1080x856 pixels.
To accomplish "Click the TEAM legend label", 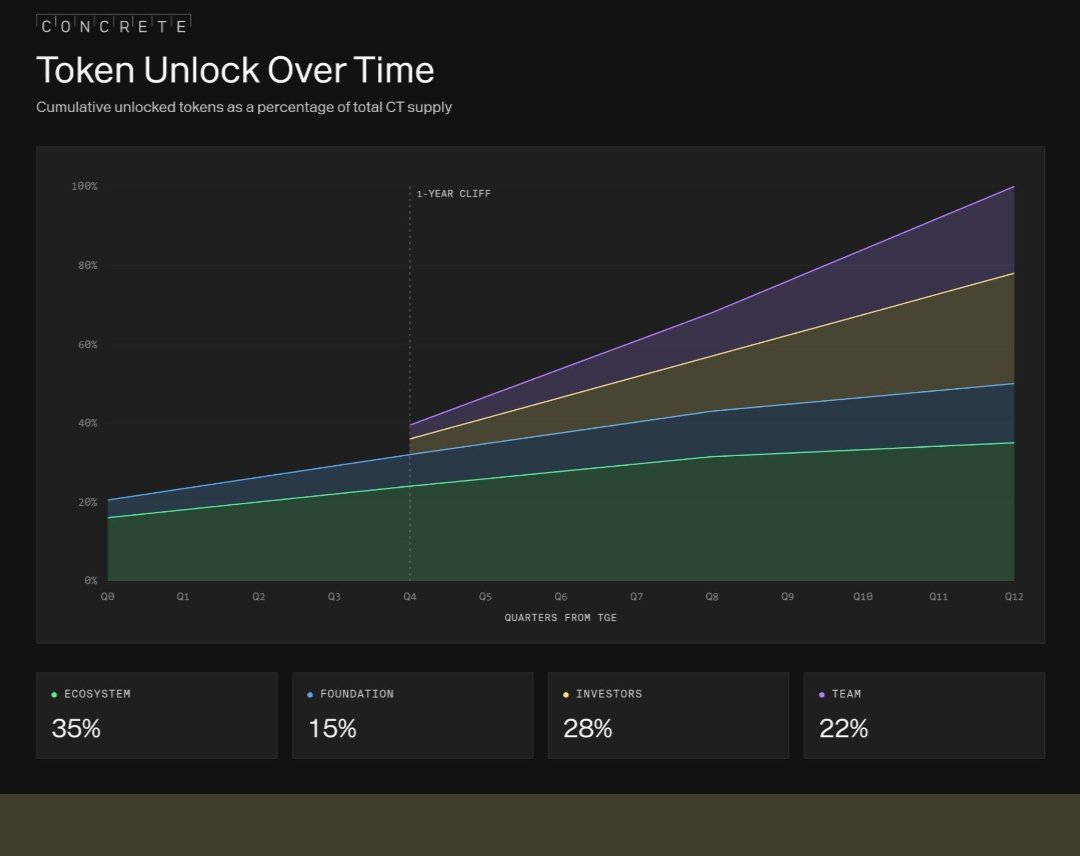I will point(847,694).
